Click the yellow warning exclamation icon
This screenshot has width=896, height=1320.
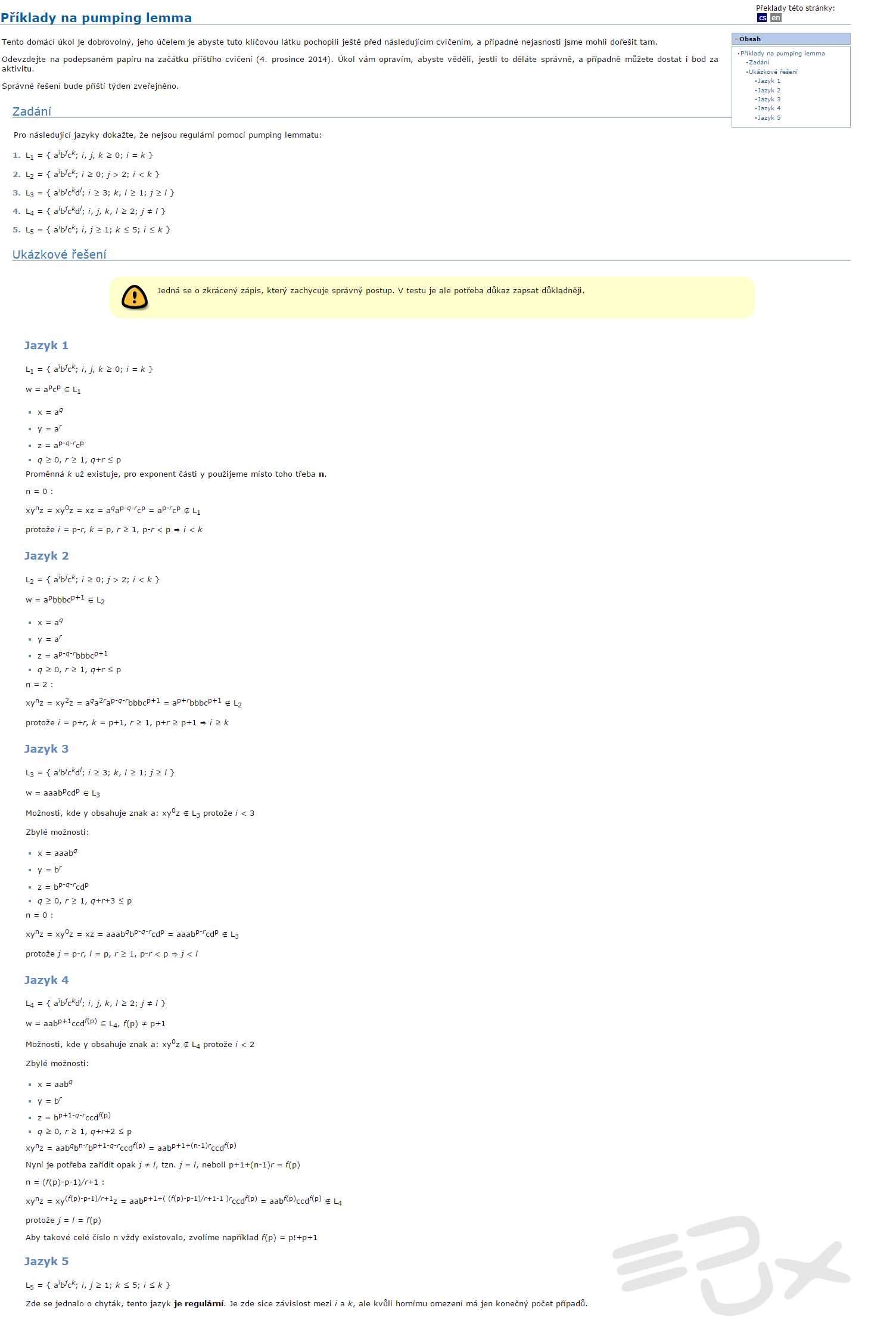[135, 297]
